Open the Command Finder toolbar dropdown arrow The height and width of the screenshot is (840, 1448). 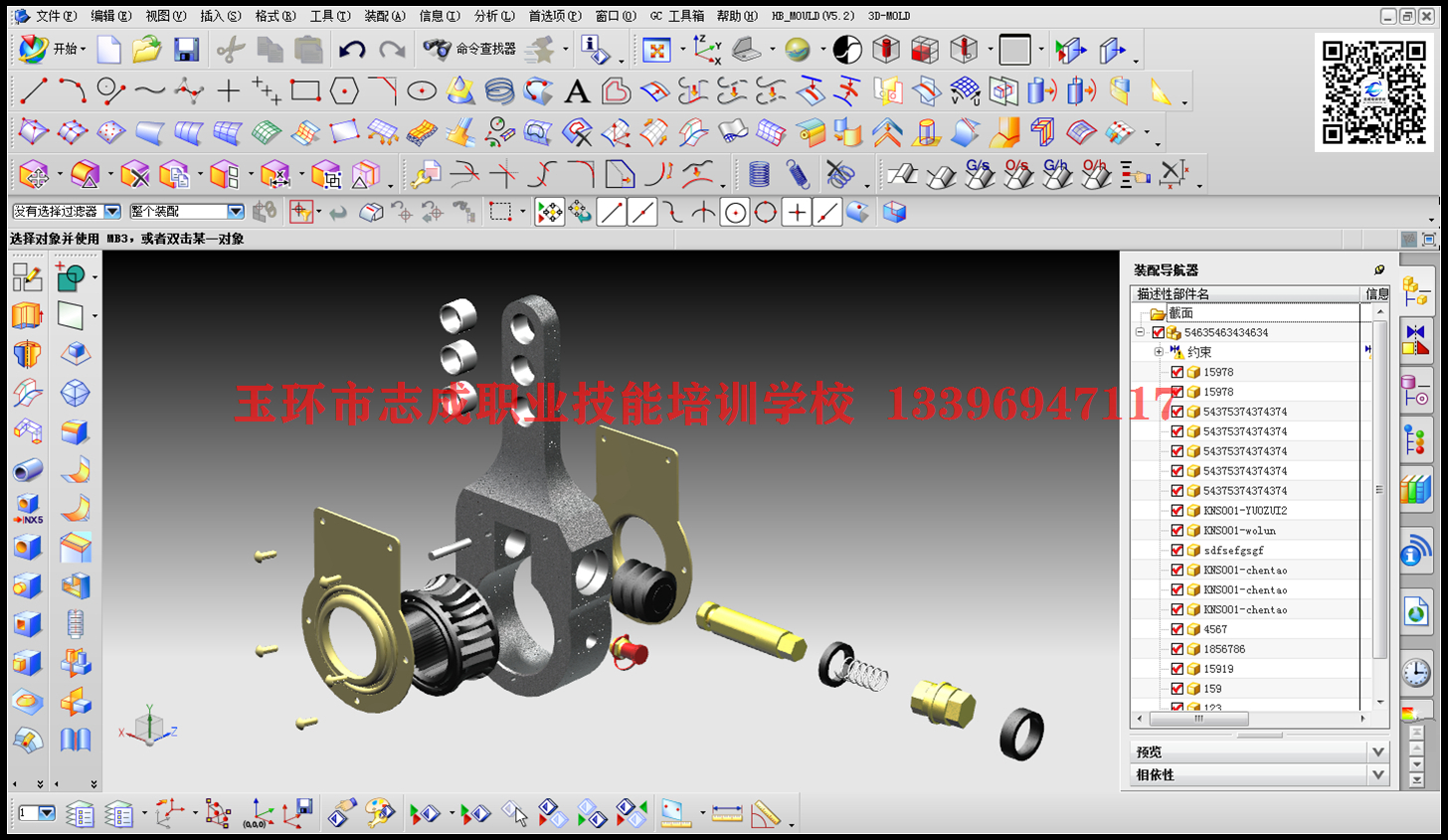(x=565, y=49)
